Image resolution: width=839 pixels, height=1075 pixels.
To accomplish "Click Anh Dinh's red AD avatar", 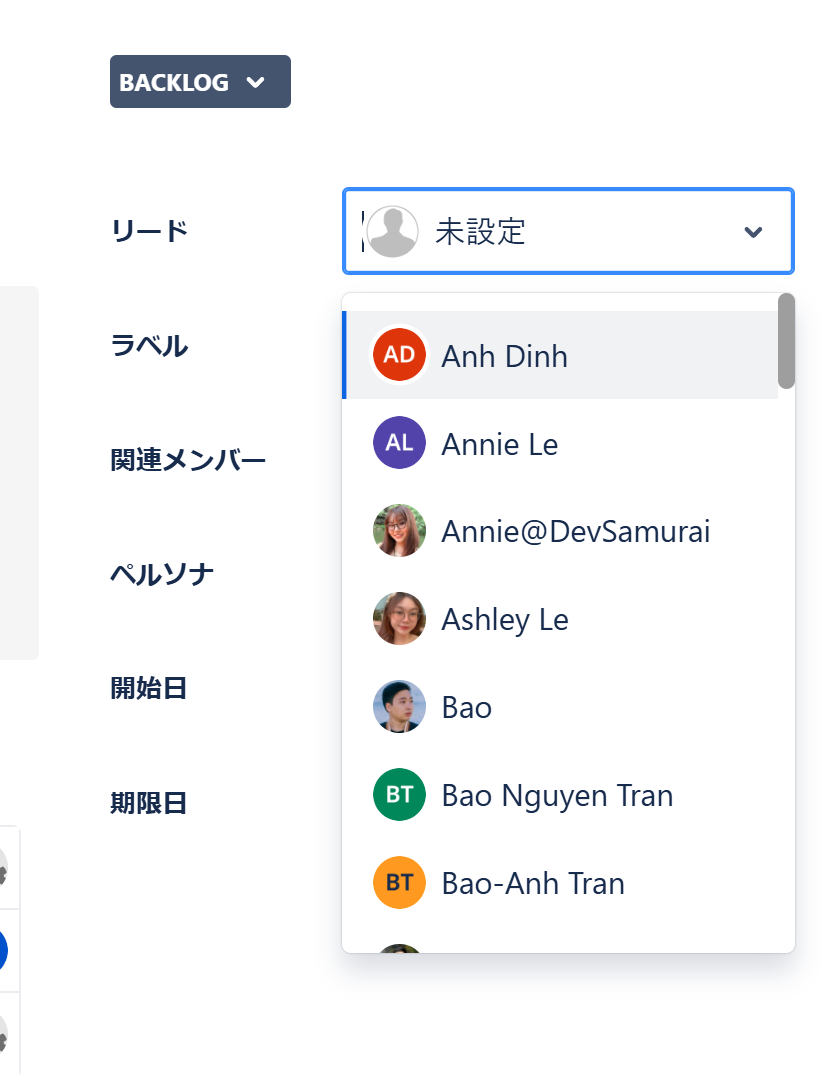I will 399,355.
